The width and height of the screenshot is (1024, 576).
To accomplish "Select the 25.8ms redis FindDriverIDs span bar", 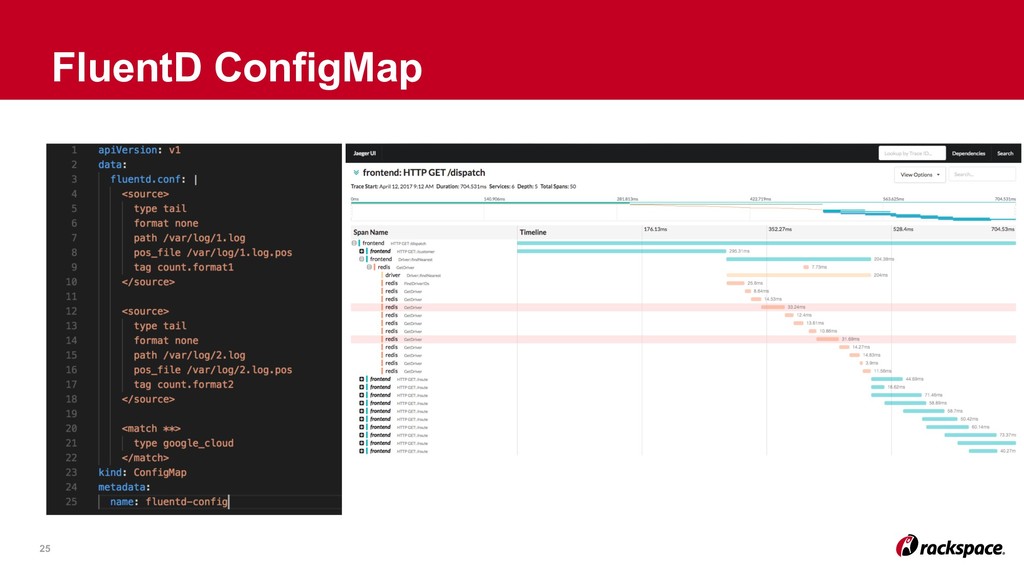I will [735, 283].
